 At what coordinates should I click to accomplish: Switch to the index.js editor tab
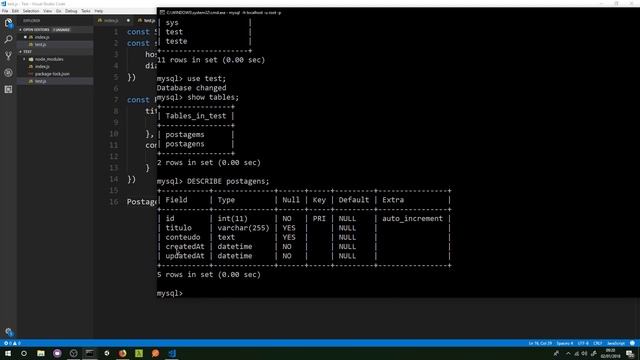[111, 20]
